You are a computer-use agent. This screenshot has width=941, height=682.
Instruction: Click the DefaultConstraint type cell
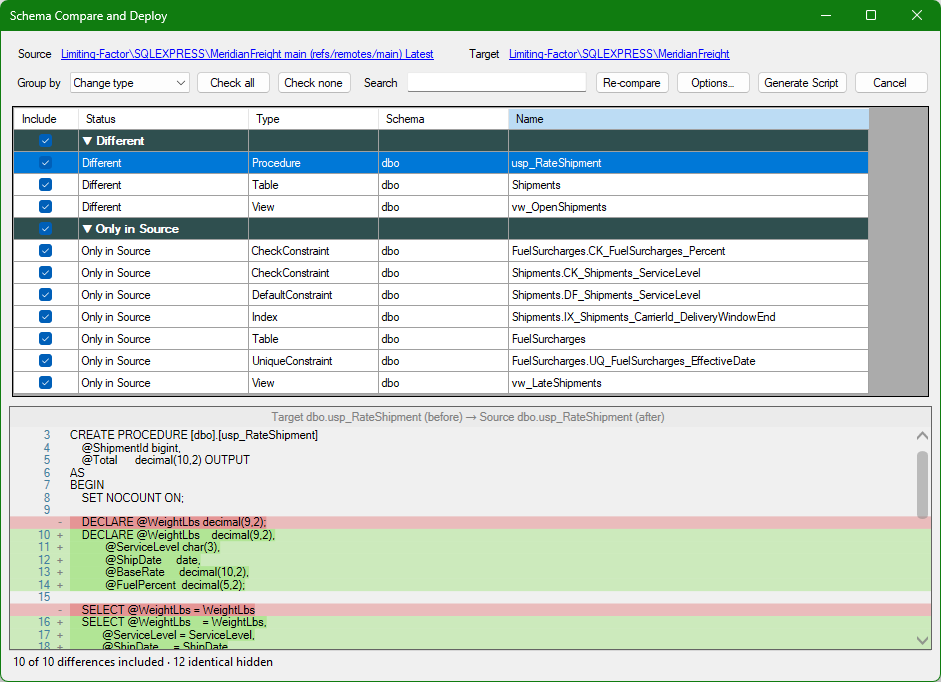pyautogui.click(x=313, y=295)
